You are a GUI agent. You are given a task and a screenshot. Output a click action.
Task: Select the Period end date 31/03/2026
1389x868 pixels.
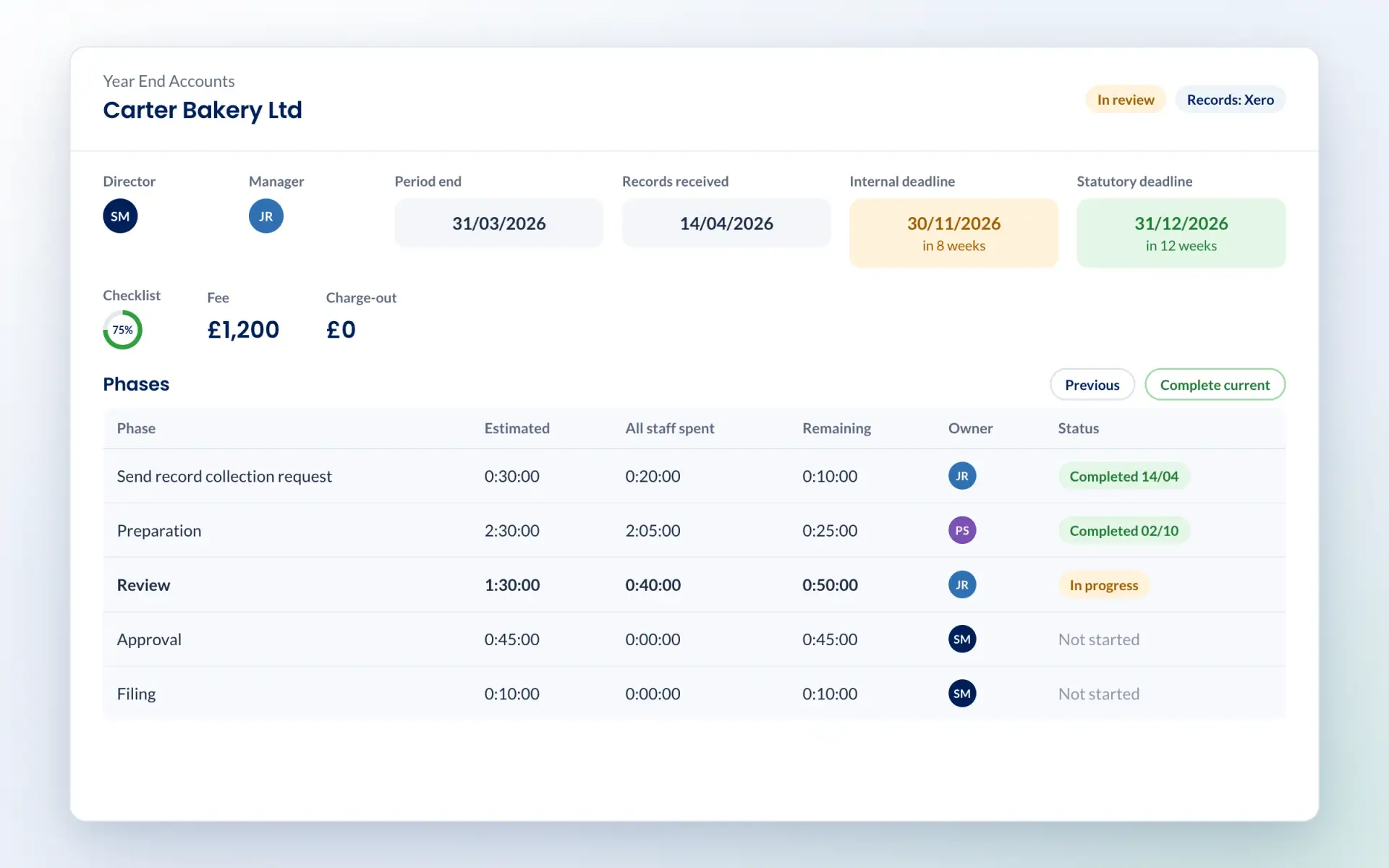click(499, 224)
